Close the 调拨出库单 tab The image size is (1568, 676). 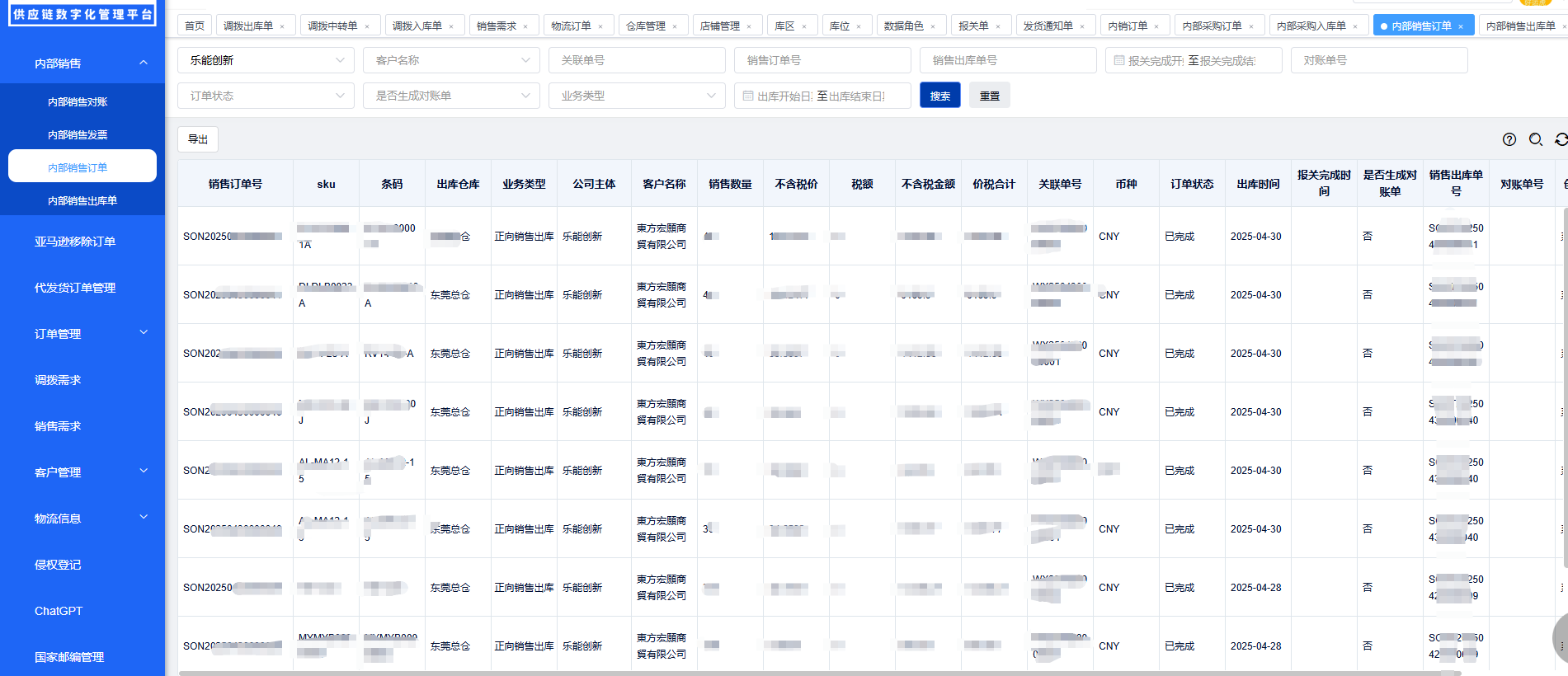click(282, 26)
